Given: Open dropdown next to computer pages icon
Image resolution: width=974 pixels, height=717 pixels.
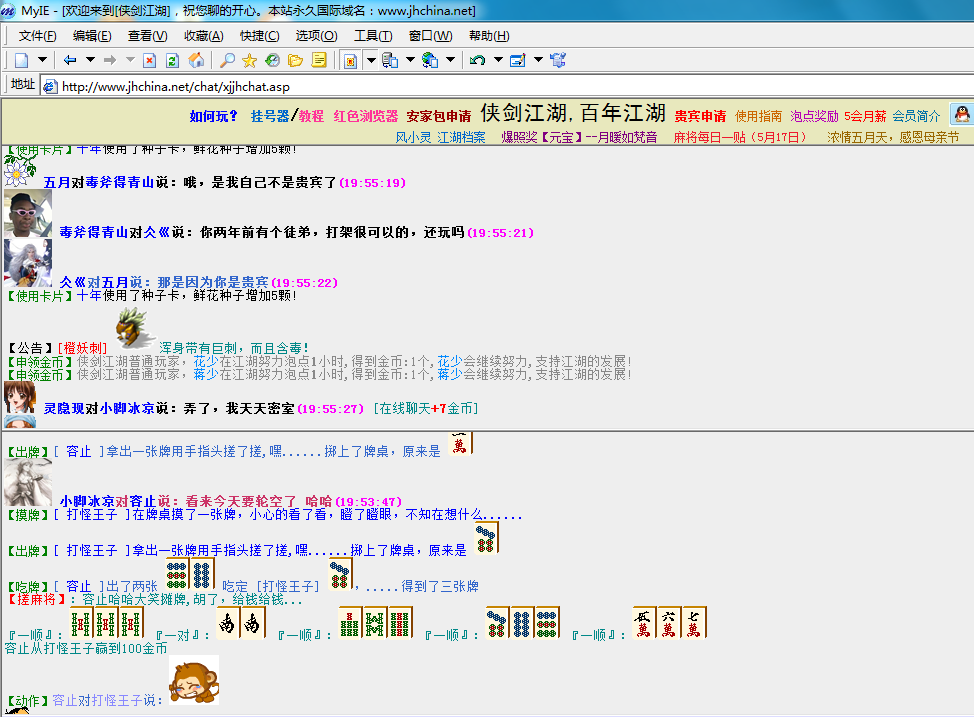Looking at the screenshot, I should point(410,60).
